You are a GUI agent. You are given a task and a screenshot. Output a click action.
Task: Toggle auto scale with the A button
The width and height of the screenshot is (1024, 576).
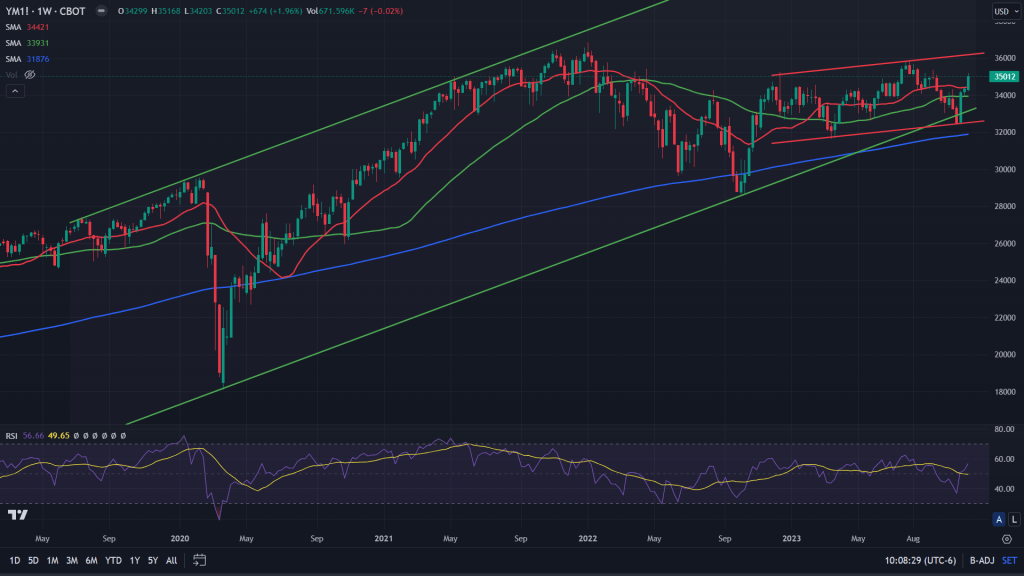998,519
